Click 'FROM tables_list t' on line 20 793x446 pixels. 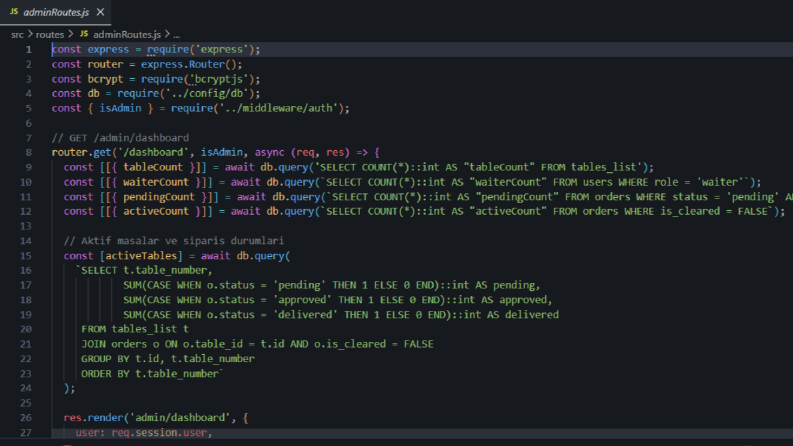click(x=135, y=329)
